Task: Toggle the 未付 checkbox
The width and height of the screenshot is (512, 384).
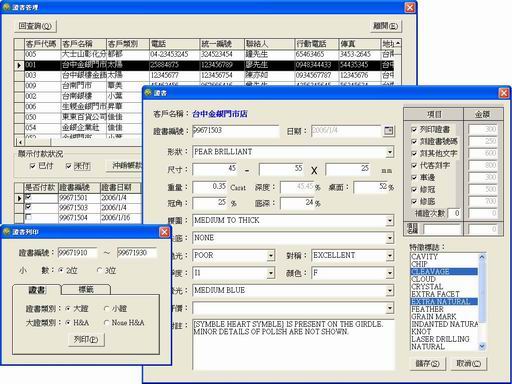Action: pyautogui.click(x=69, y=166)
